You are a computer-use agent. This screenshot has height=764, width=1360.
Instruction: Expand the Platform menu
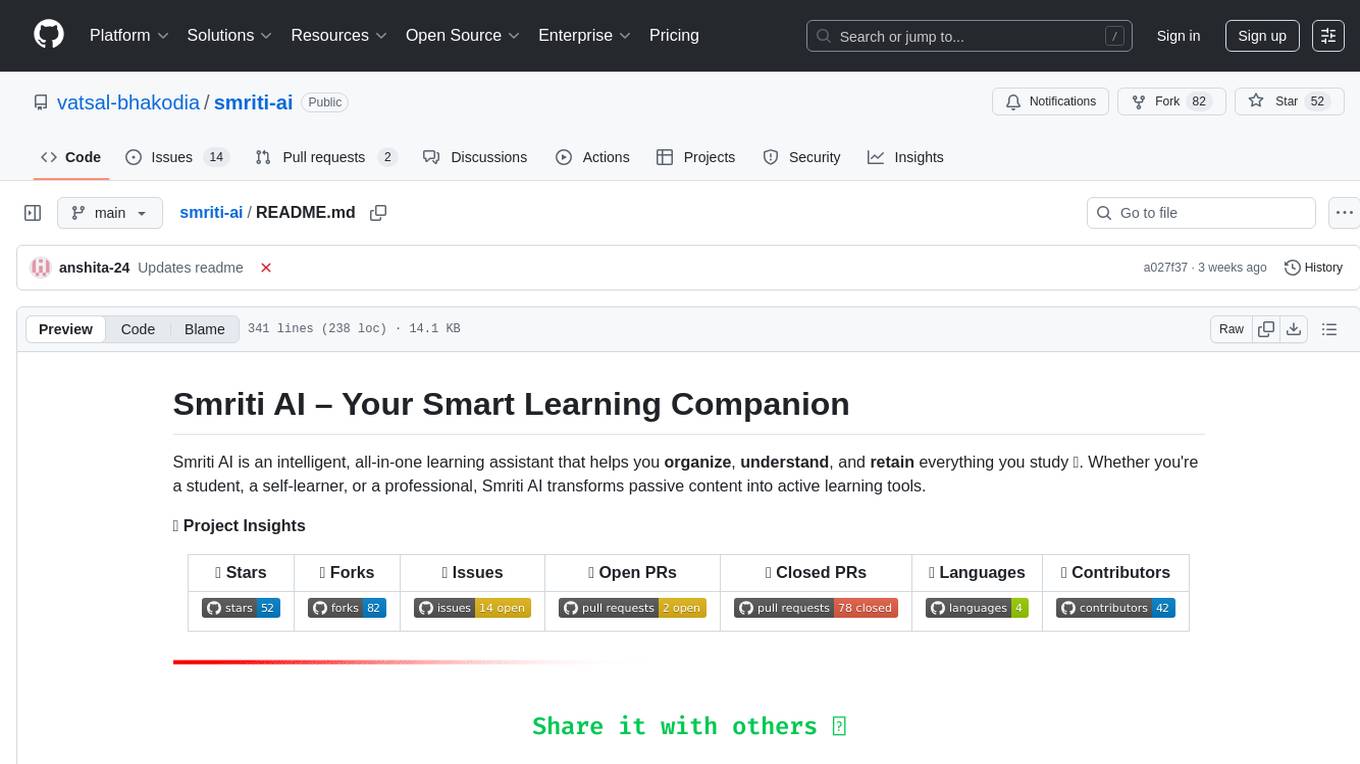click(129, 35)
